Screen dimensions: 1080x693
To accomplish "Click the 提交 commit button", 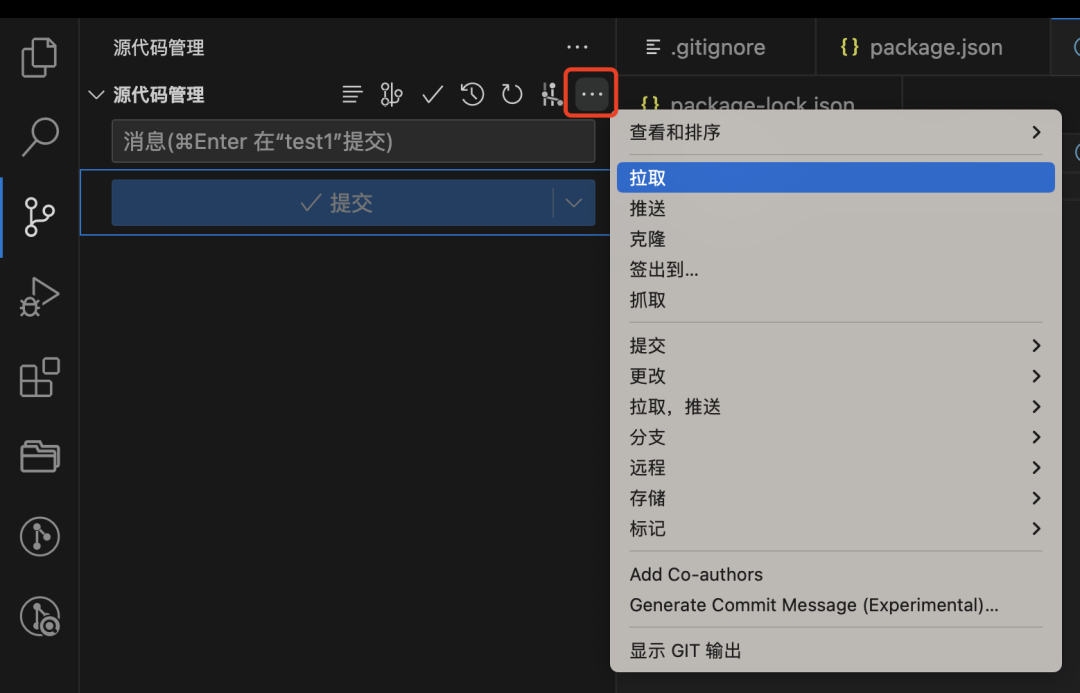I will coord(340,202).
